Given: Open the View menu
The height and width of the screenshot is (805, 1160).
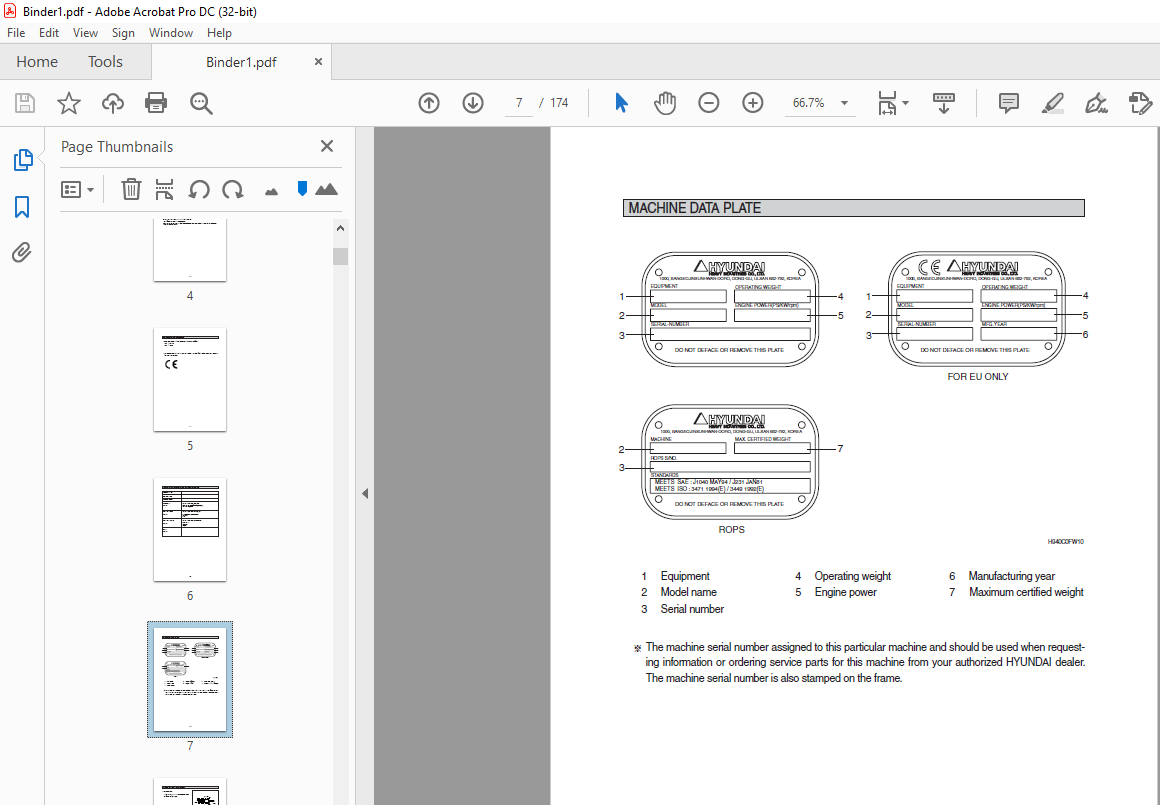Looking at the screenshot, I should (x=85, y=33).
